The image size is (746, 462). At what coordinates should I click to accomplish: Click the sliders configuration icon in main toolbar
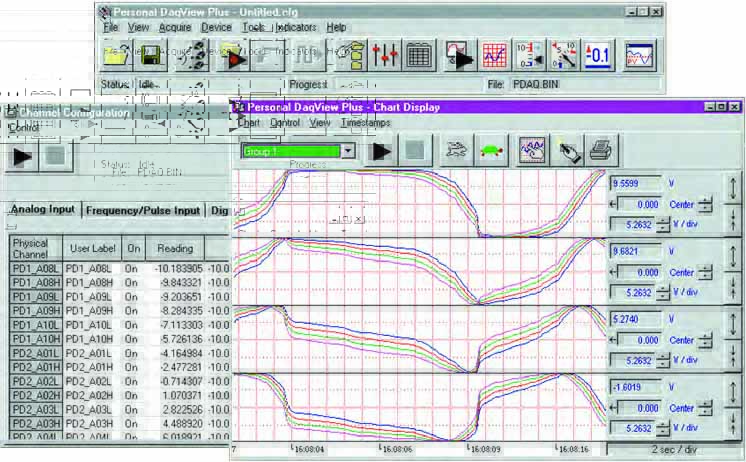click(384, 56)
